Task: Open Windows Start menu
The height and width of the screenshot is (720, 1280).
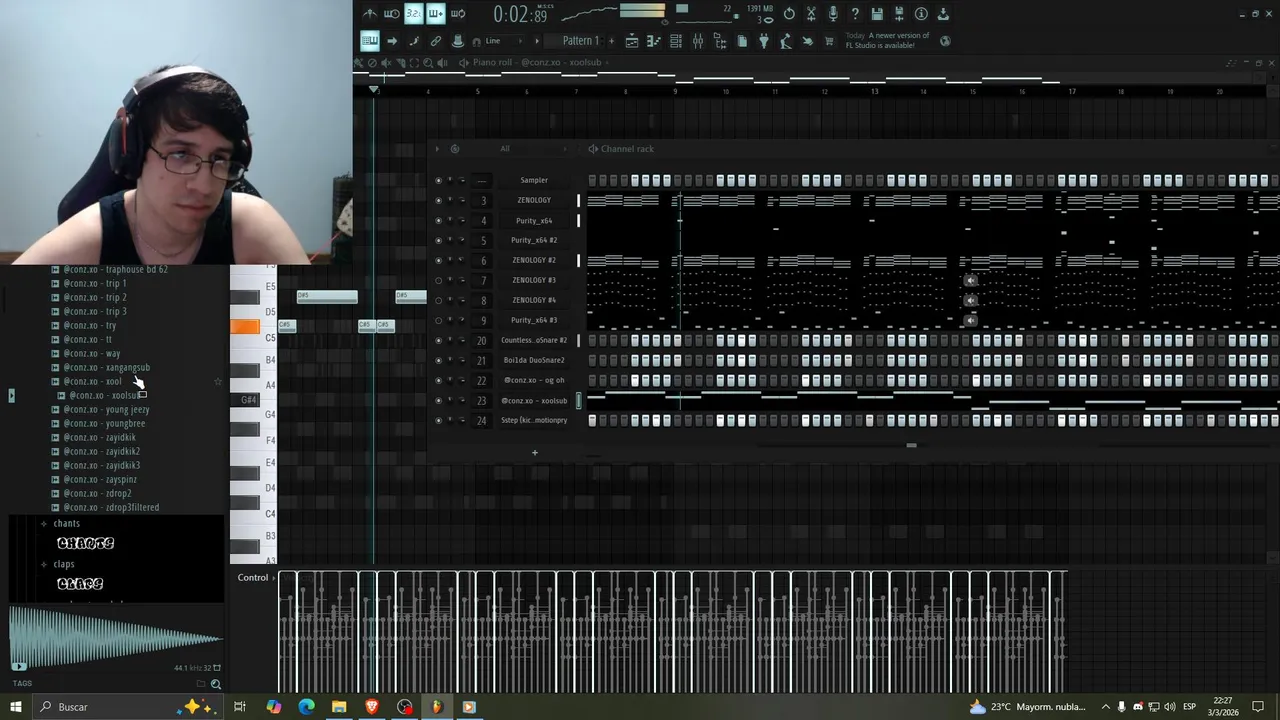Action: coord(15,707)
